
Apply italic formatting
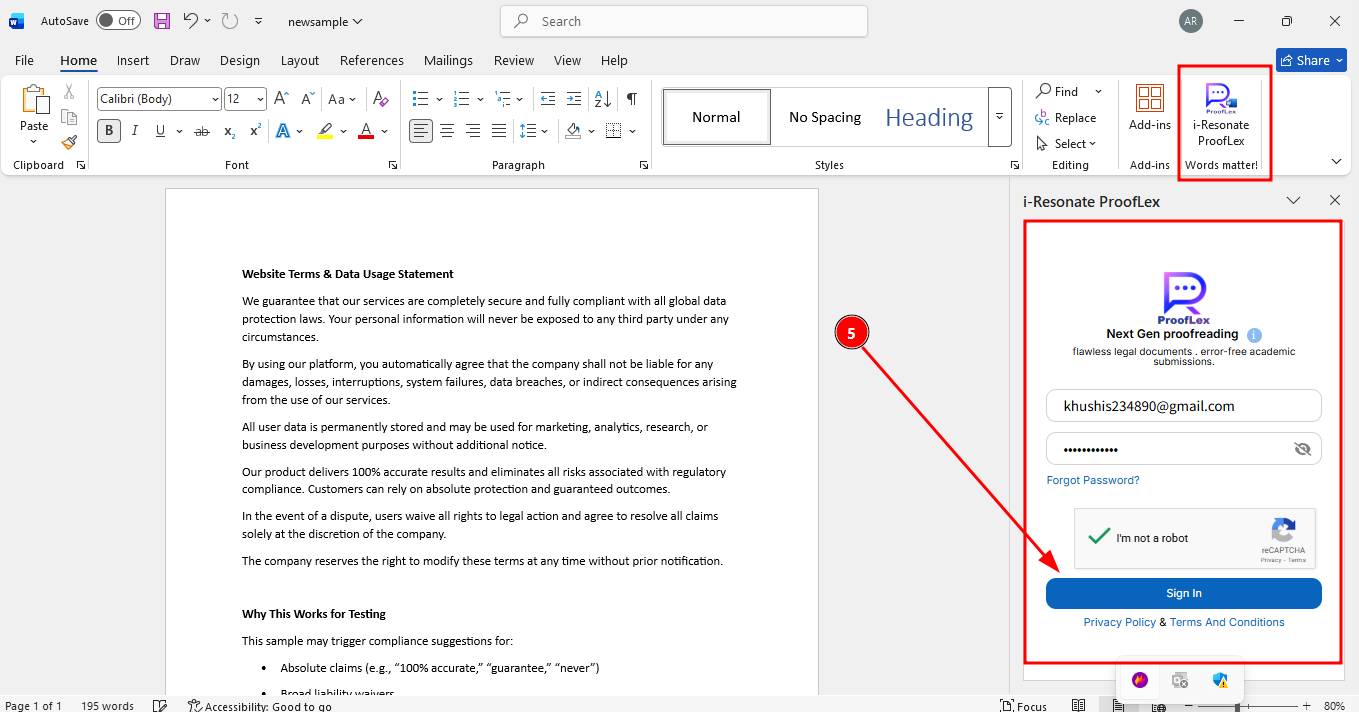click(x=134, y=131)
